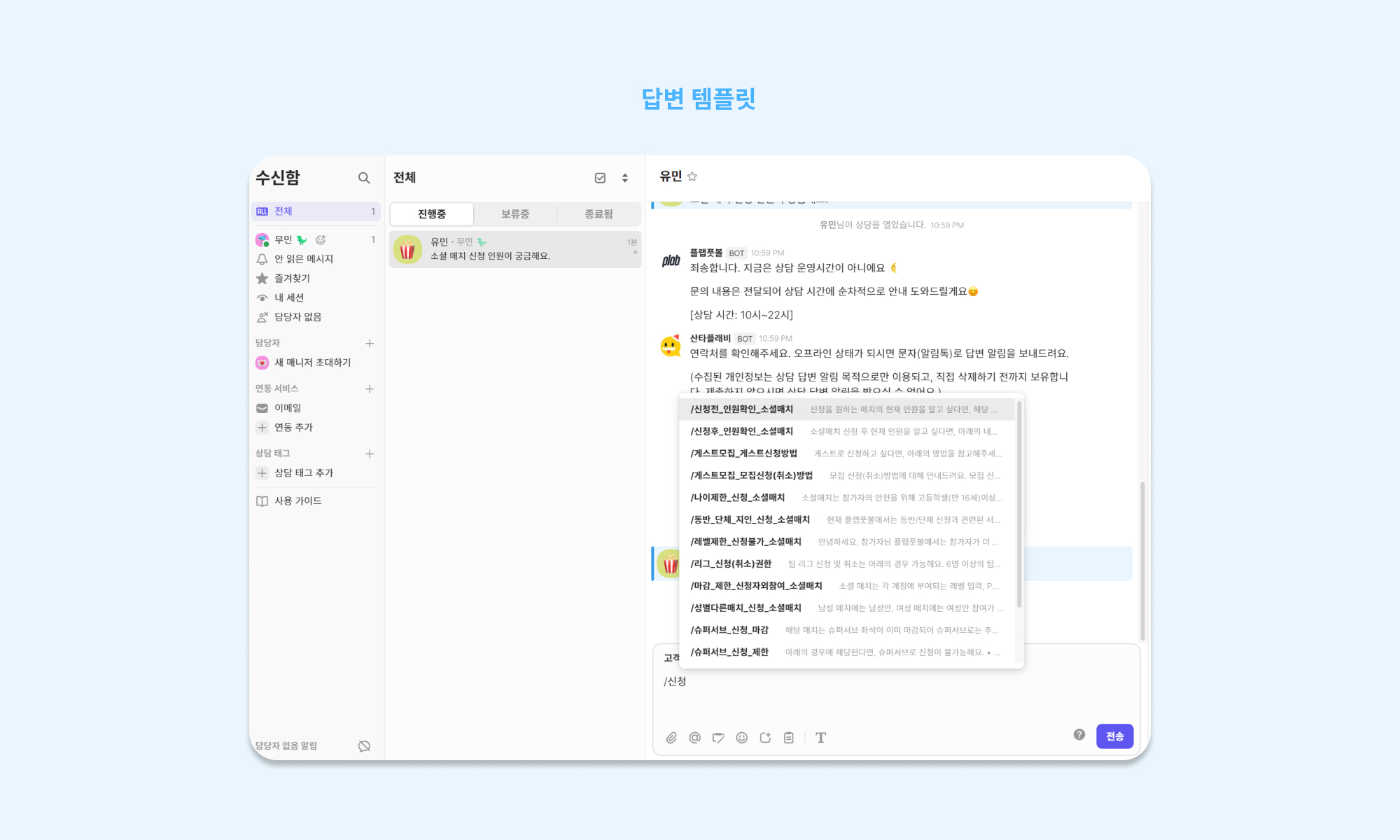Click 상담 태그 추가

click(316, 473)
